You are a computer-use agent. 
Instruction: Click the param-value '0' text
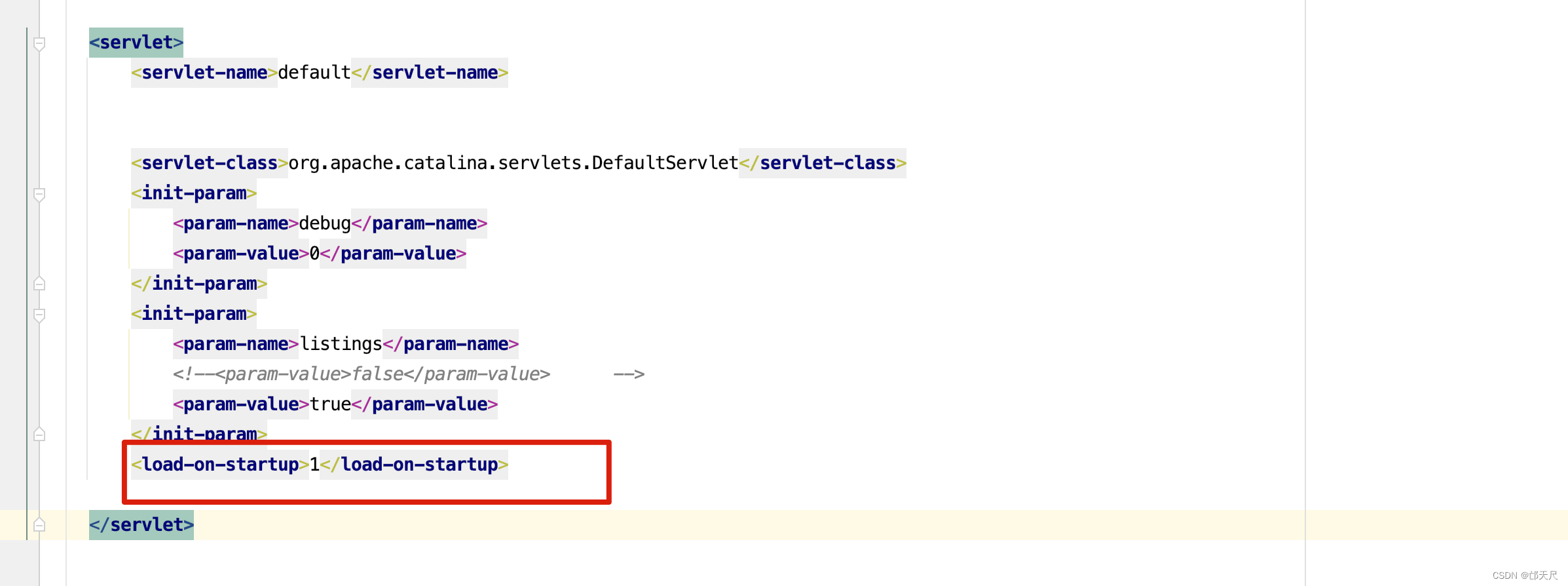[314, 254]
